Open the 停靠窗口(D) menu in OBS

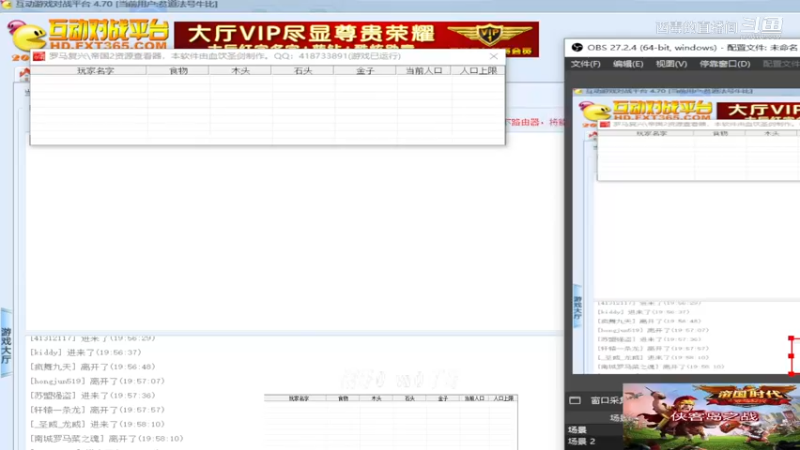tap(724, 64)
